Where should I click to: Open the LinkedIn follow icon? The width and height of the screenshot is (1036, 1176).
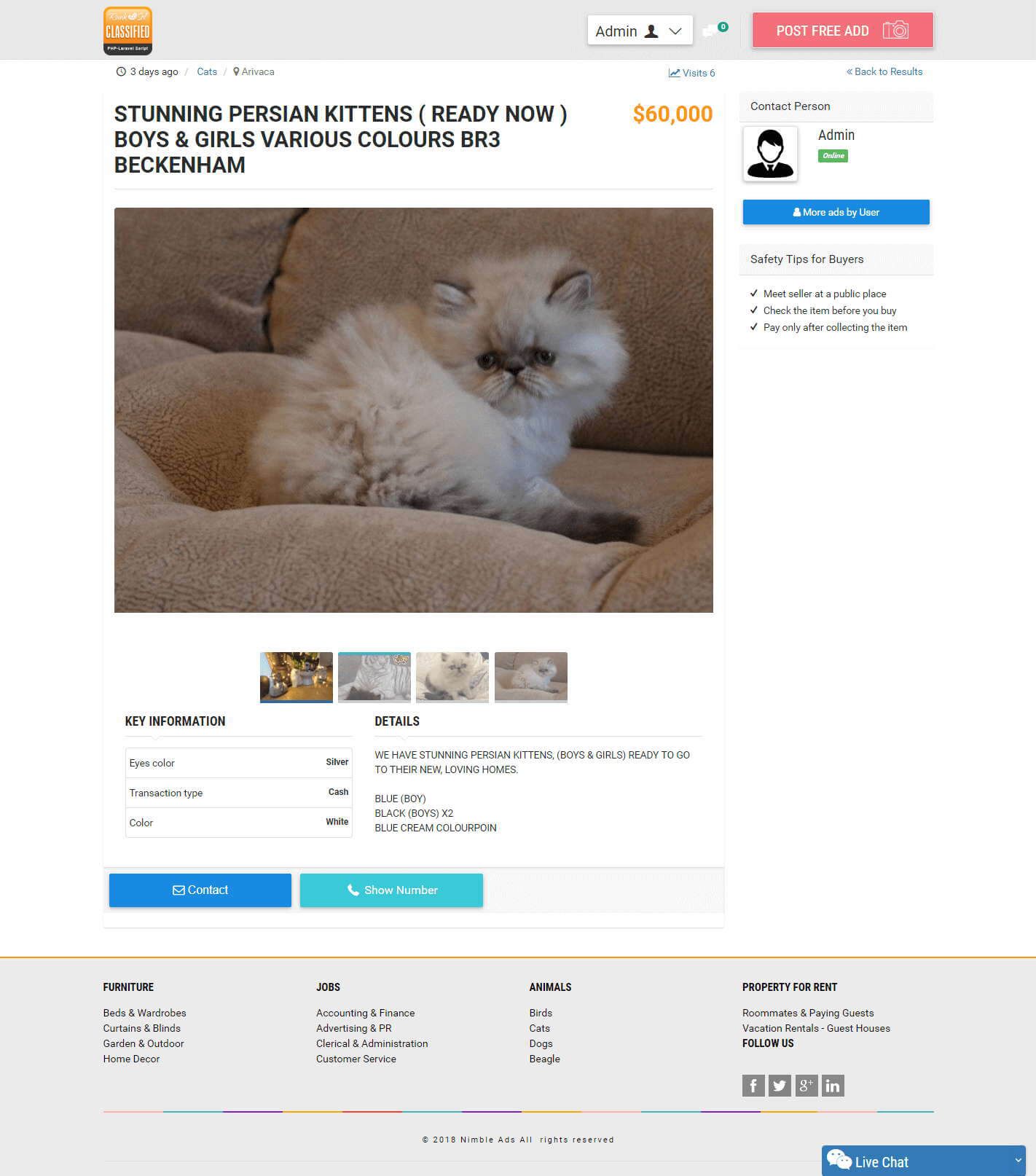pyautogui.click(x=833, y=1086)
